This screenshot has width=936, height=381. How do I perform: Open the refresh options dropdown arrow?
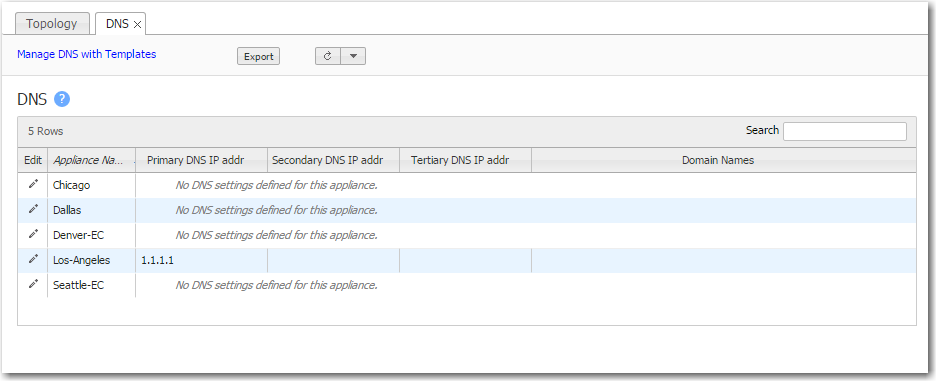(x=353, y=56)
